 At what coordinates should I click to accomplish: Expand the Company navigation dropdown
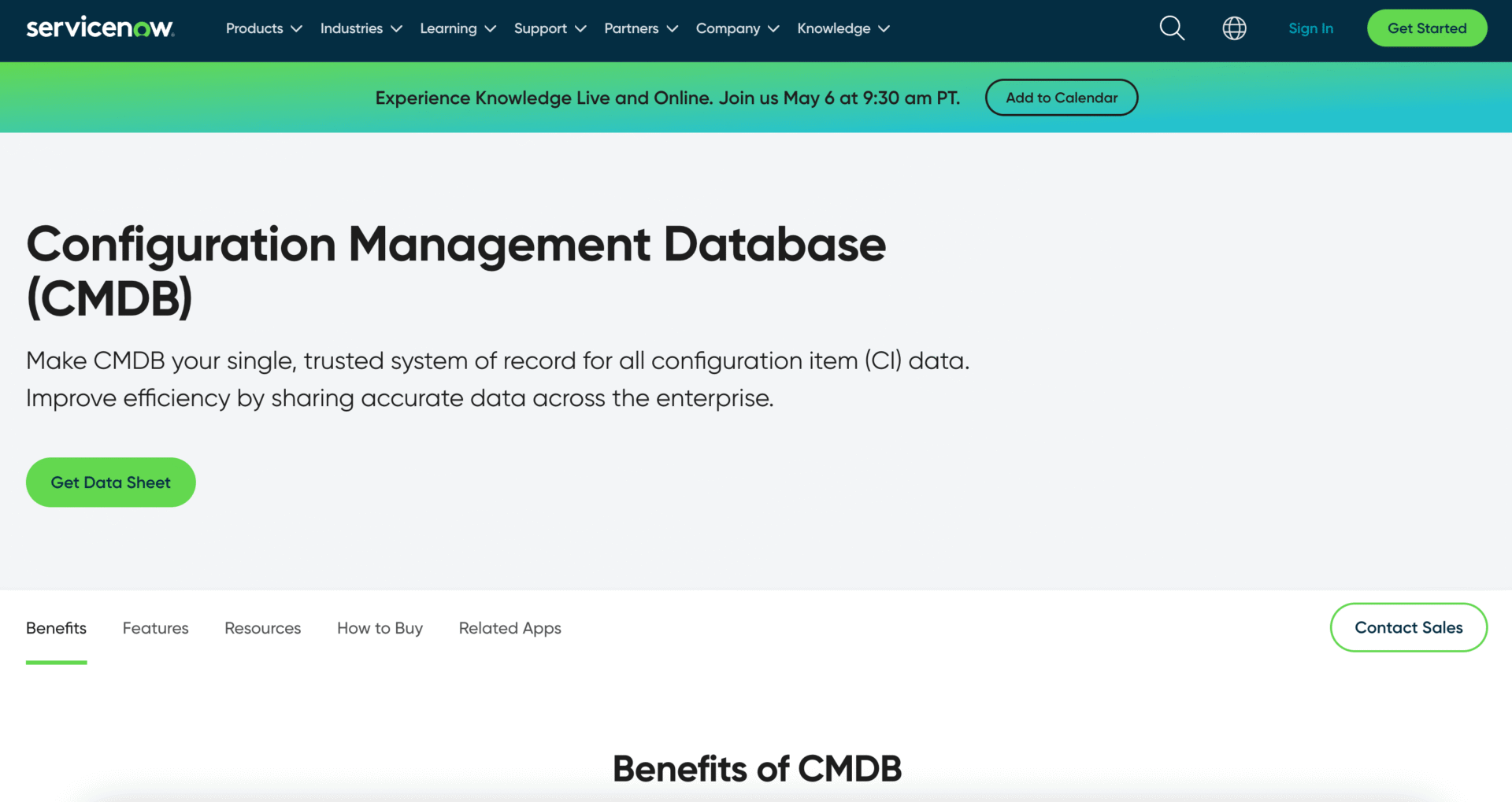point(737,28)
